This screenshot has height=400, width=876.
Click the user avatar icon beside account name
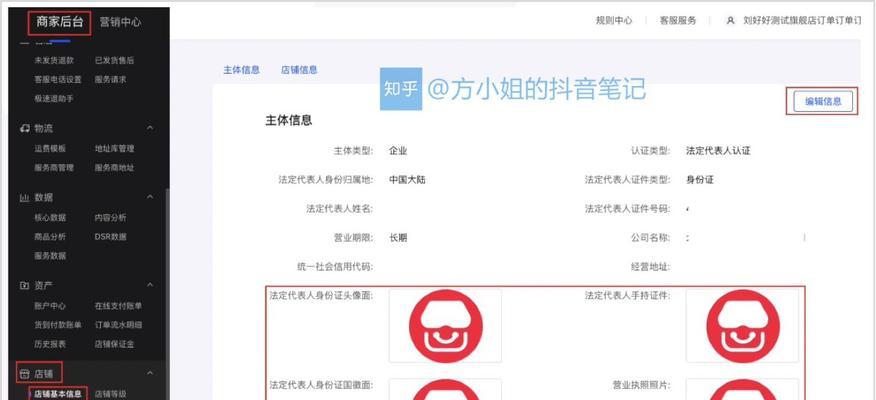(x=730, y=21)
